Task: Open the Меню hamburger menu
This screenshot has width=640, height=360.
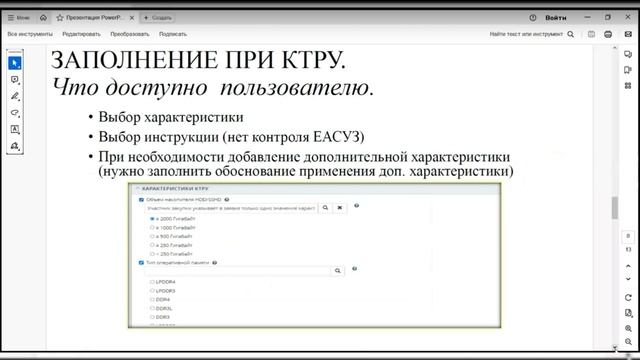Action: pos(19,18)
